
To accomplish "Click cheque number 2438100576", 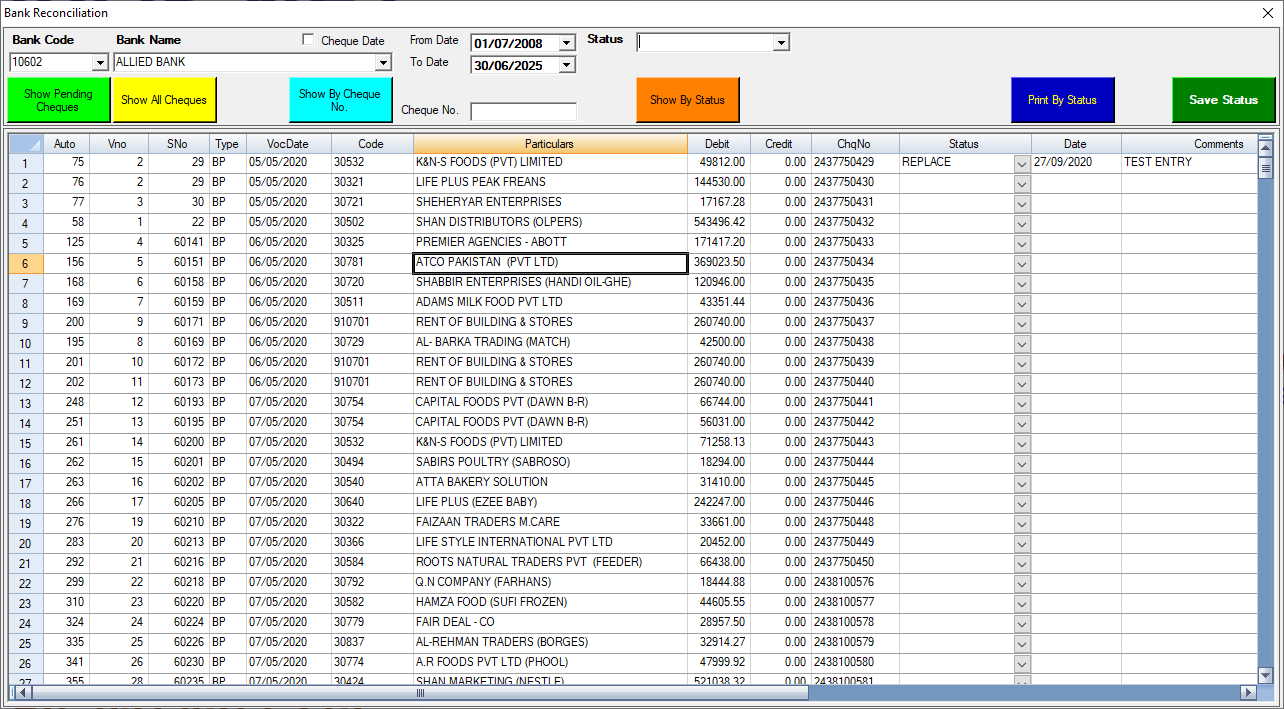I will [x=854, y=582].
